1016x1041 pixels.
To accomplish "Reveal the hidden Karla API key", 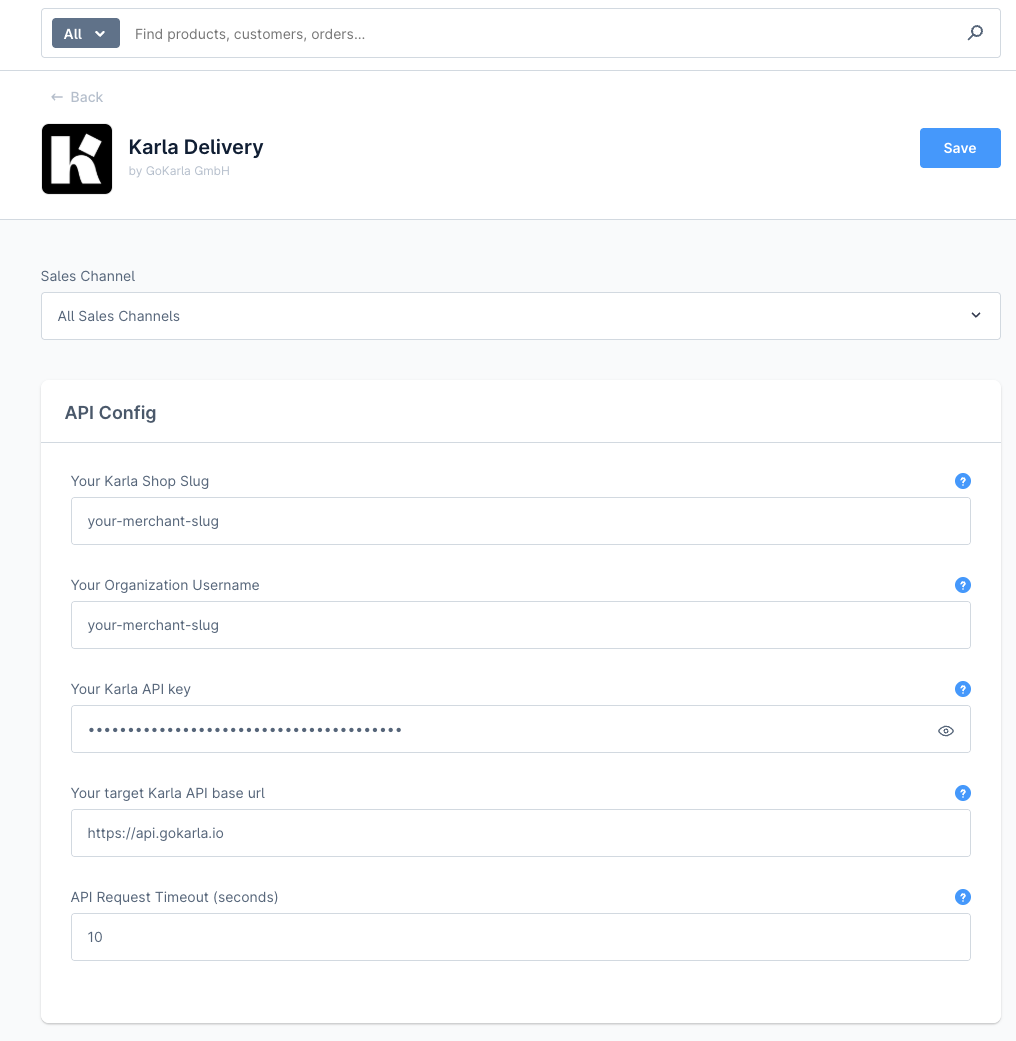I will pos(945,730).
